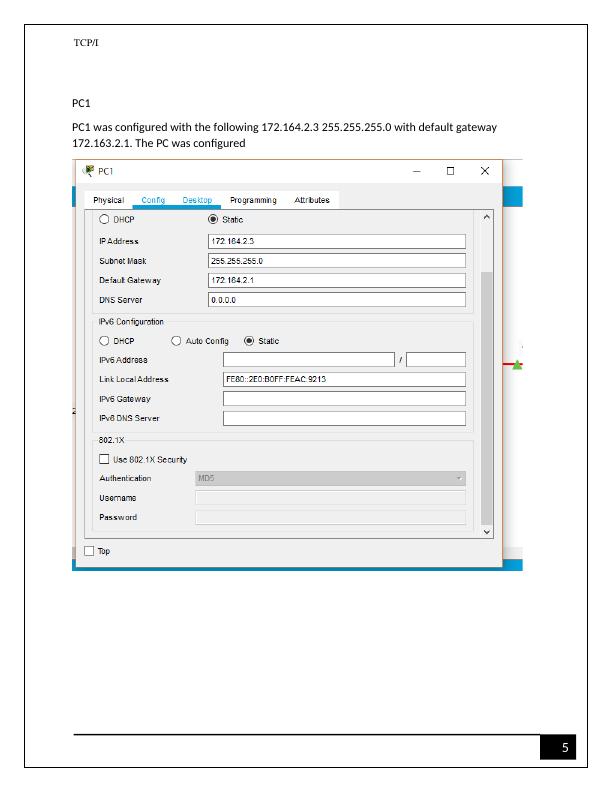Screen dimensions: 612x792
Task: Select the Attributes tab
Action: [x=311, y=200]
